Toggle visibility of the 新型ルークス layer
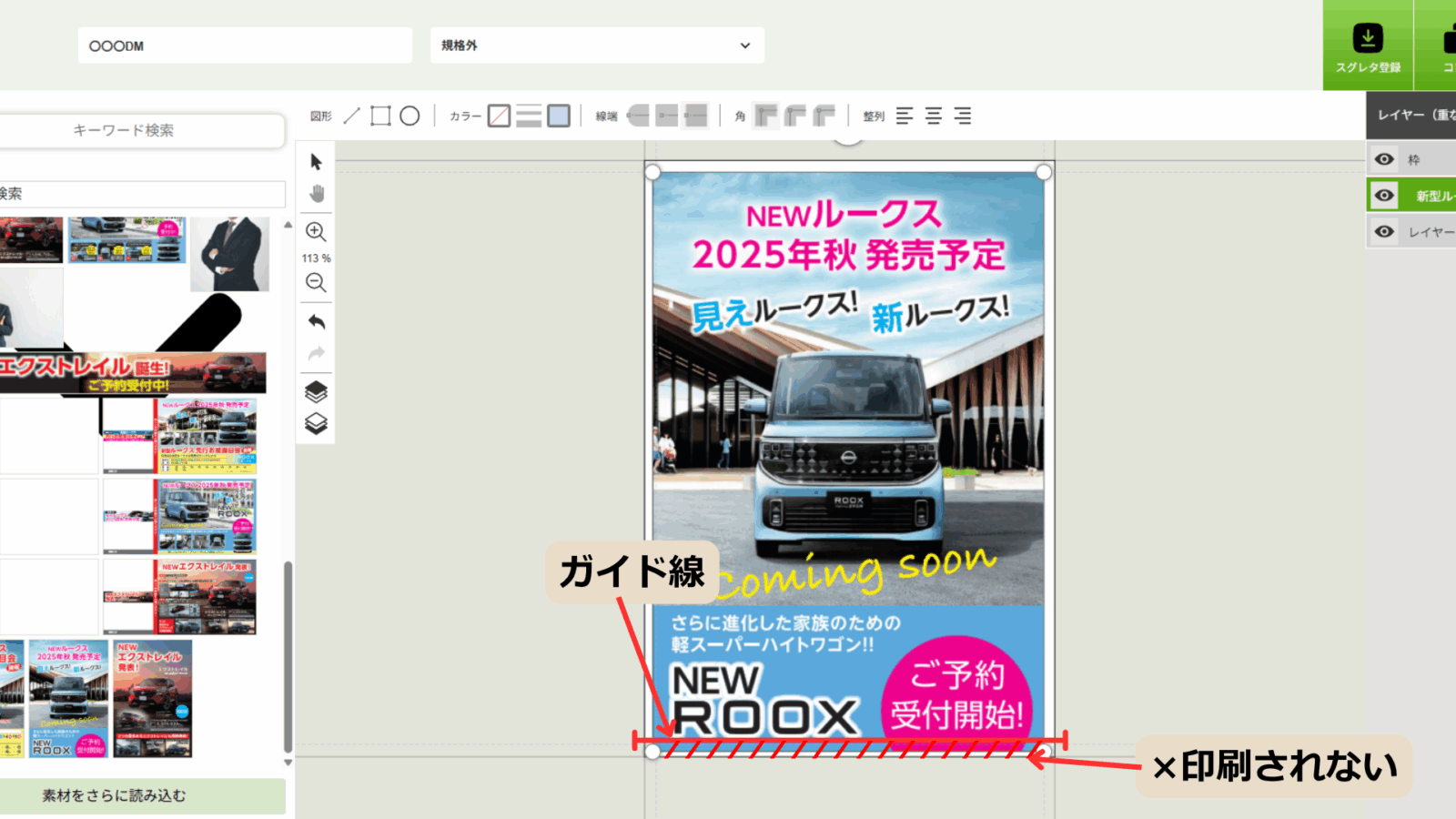This screenshot has width=1456, height=819. (x=1384, y=195)
